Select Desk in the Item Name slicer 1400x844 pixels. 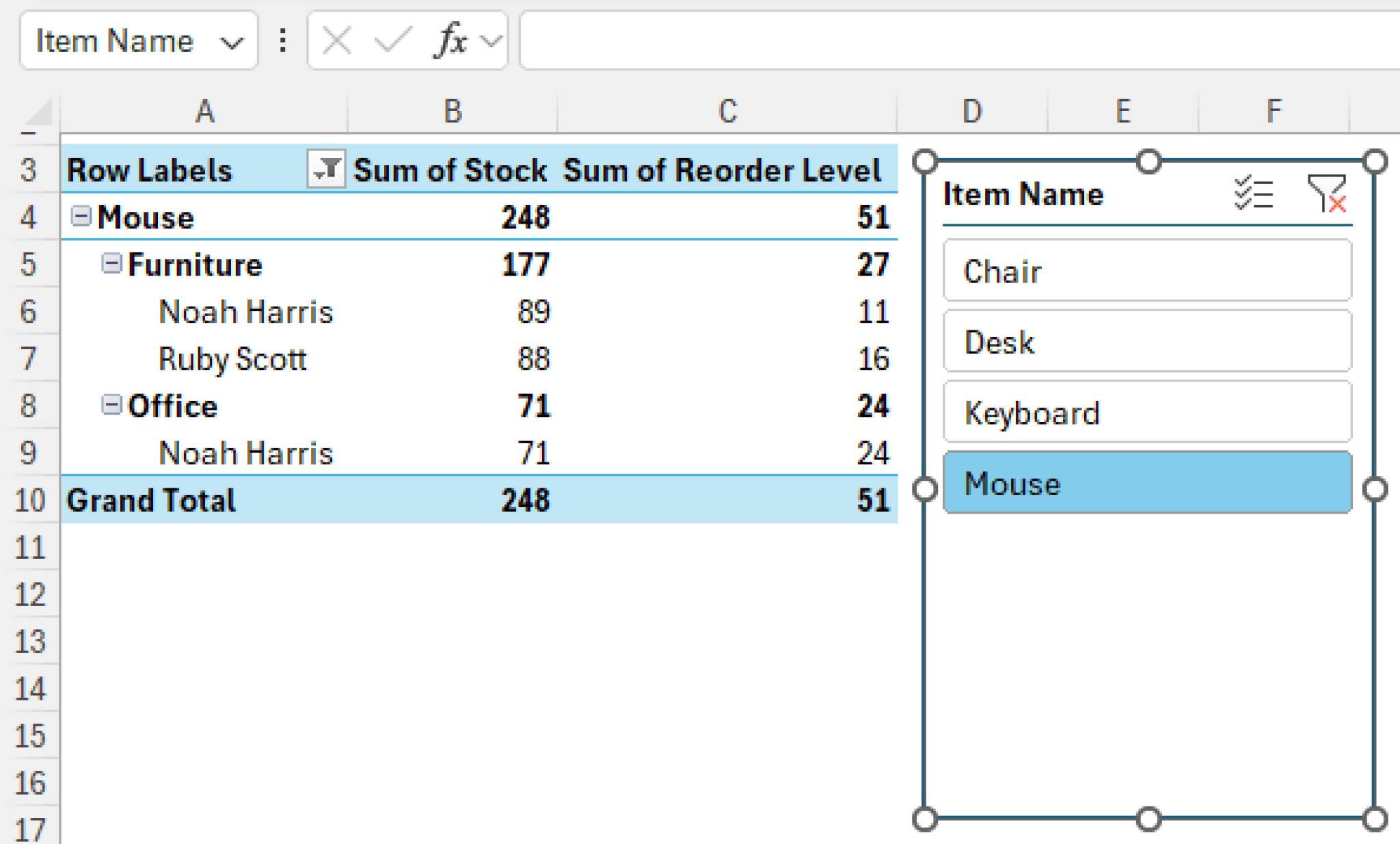(1147, 341)
